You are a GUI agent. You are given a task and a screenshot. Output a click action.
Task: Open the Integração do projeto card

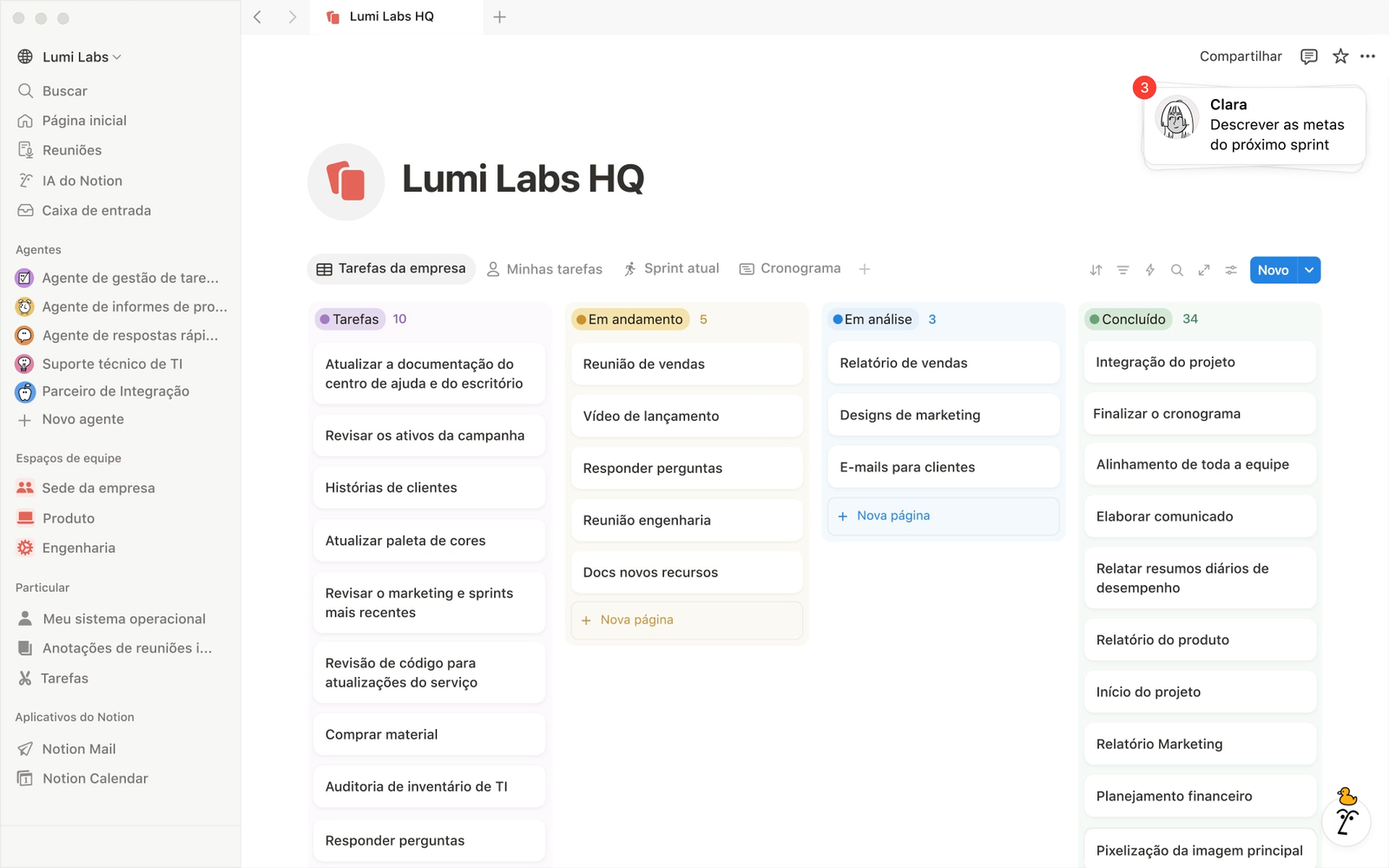point(1200,362)
